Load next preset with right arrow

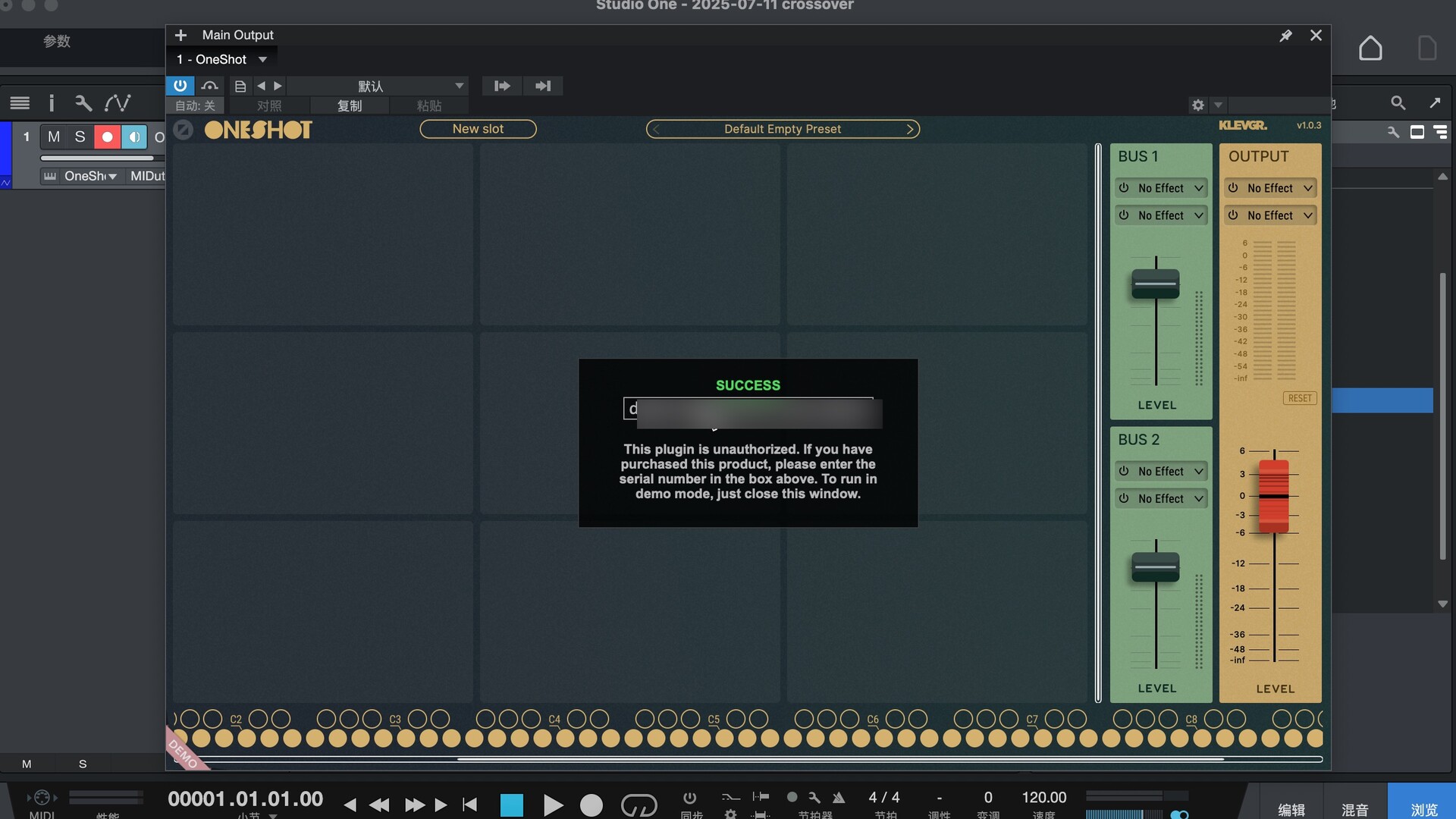(278, 86)
